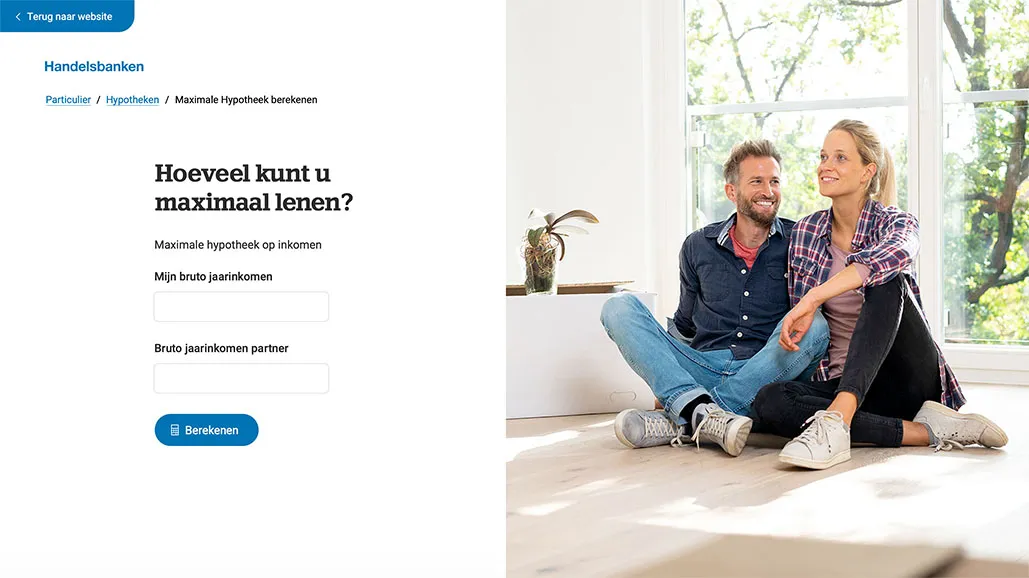Click the second slash separator before Maximale Hypotheek
The image size is (1029, 578).
click(x=167, y=100)
